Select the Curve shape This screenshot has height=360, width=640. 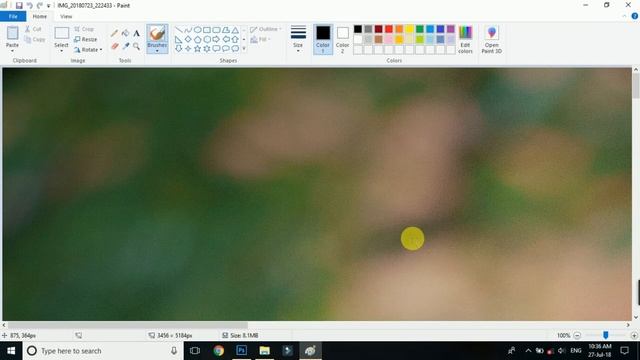(188, 30)
